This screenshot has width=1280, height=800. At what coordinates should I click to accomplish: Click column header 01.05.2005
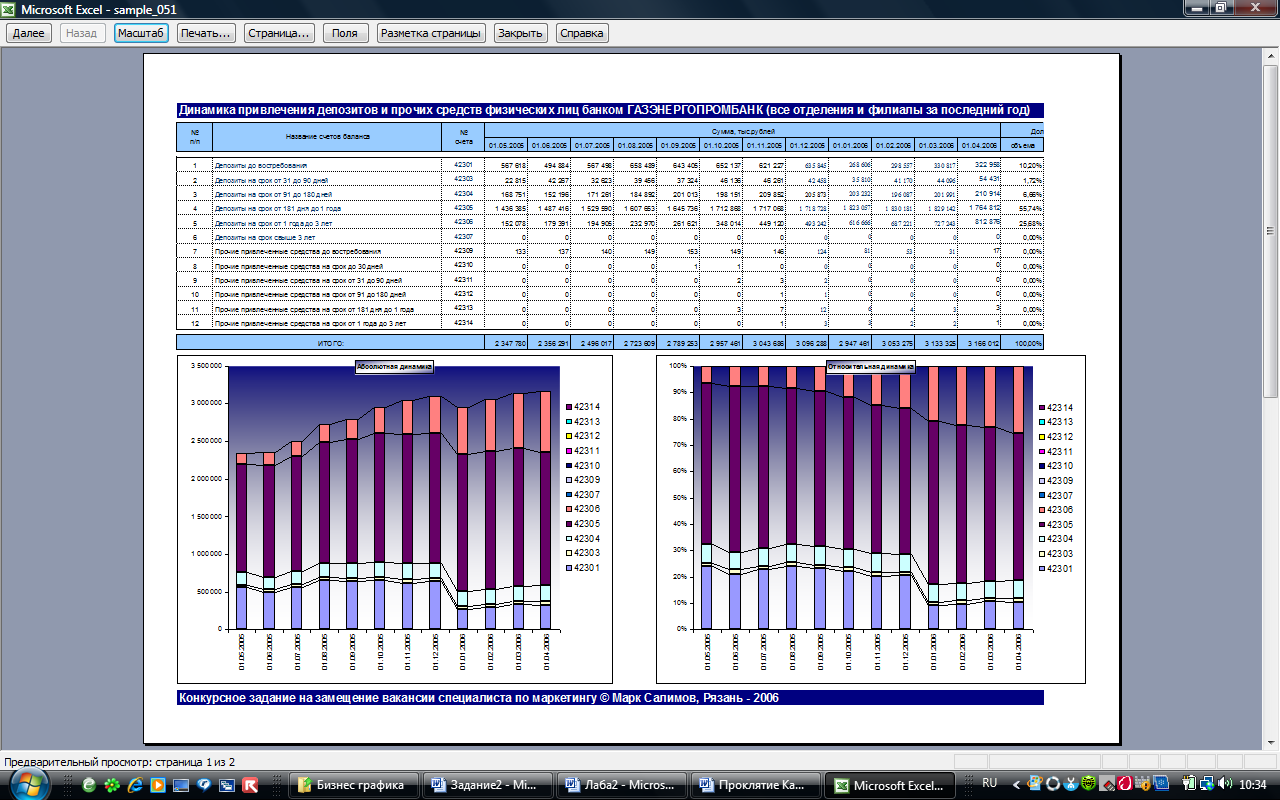pos(506,146)
